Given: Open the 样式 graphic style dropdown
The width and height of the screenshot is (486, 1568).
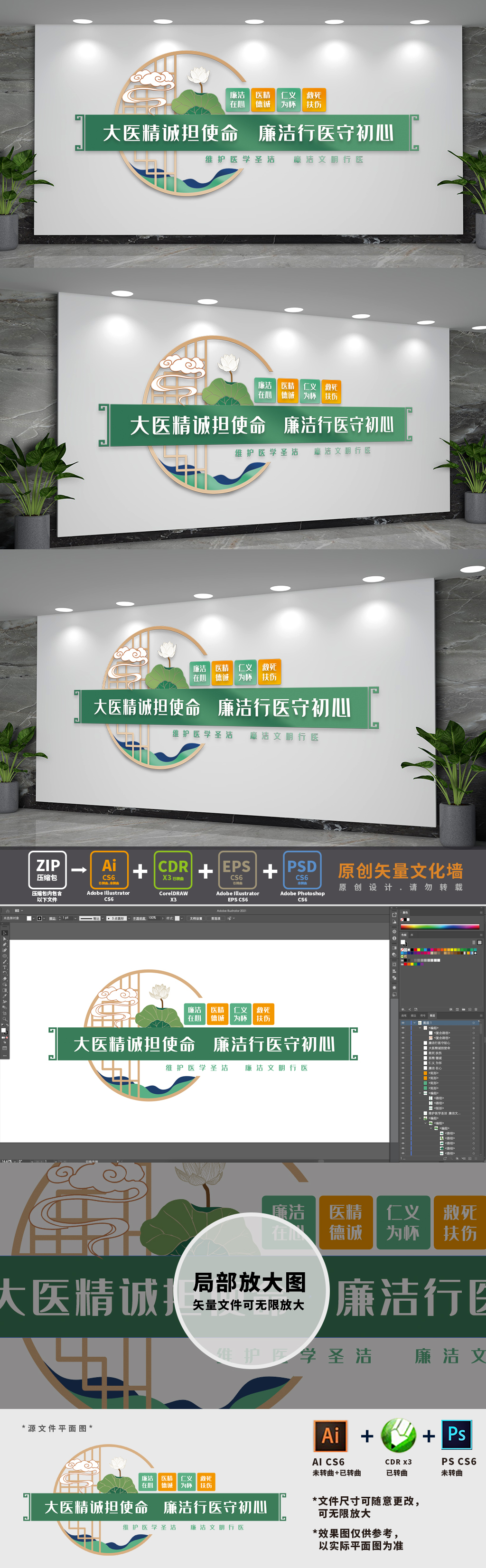Looking at the screenshot, I should point(182,919).
